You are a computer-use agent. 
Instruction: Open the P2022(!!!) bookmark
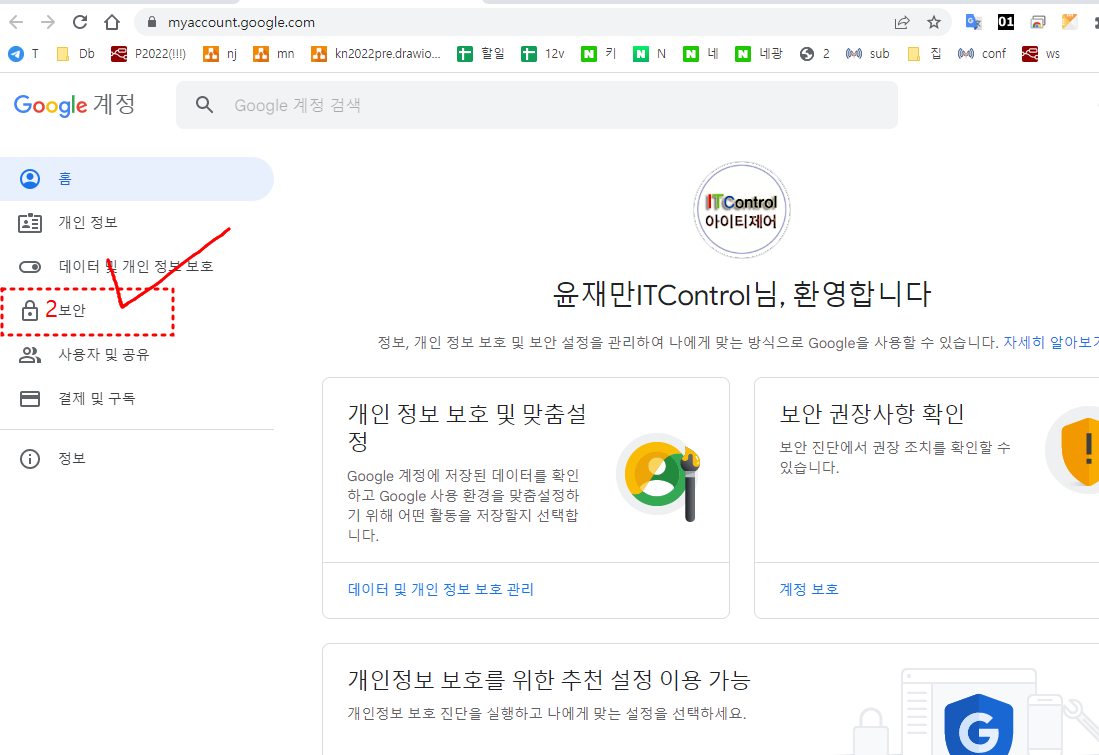pyautogui.click(x=148, y=53)
